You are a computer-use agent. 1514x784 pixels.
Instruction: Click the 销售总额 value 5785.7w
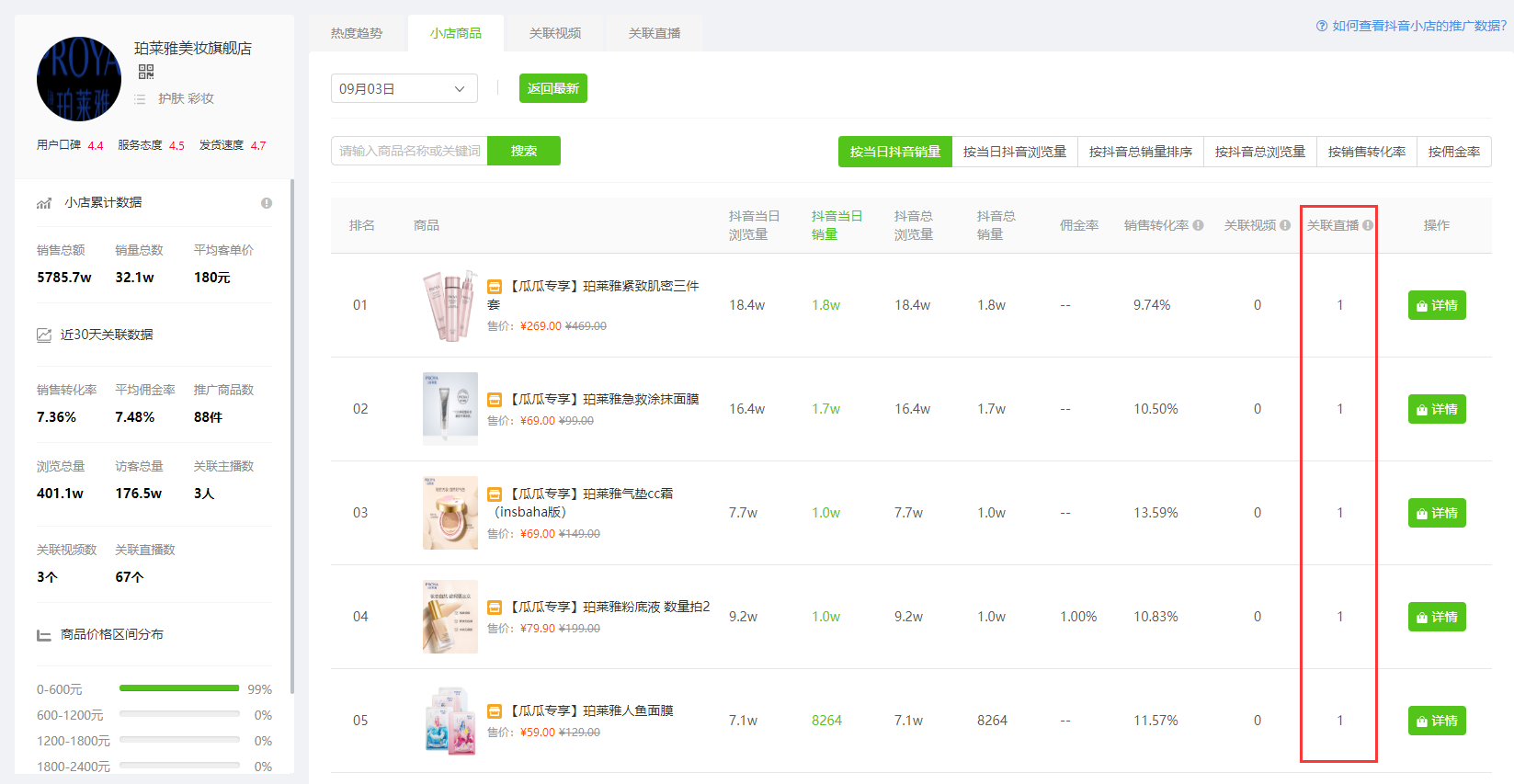pyautogui.click(x=64, y=278)
